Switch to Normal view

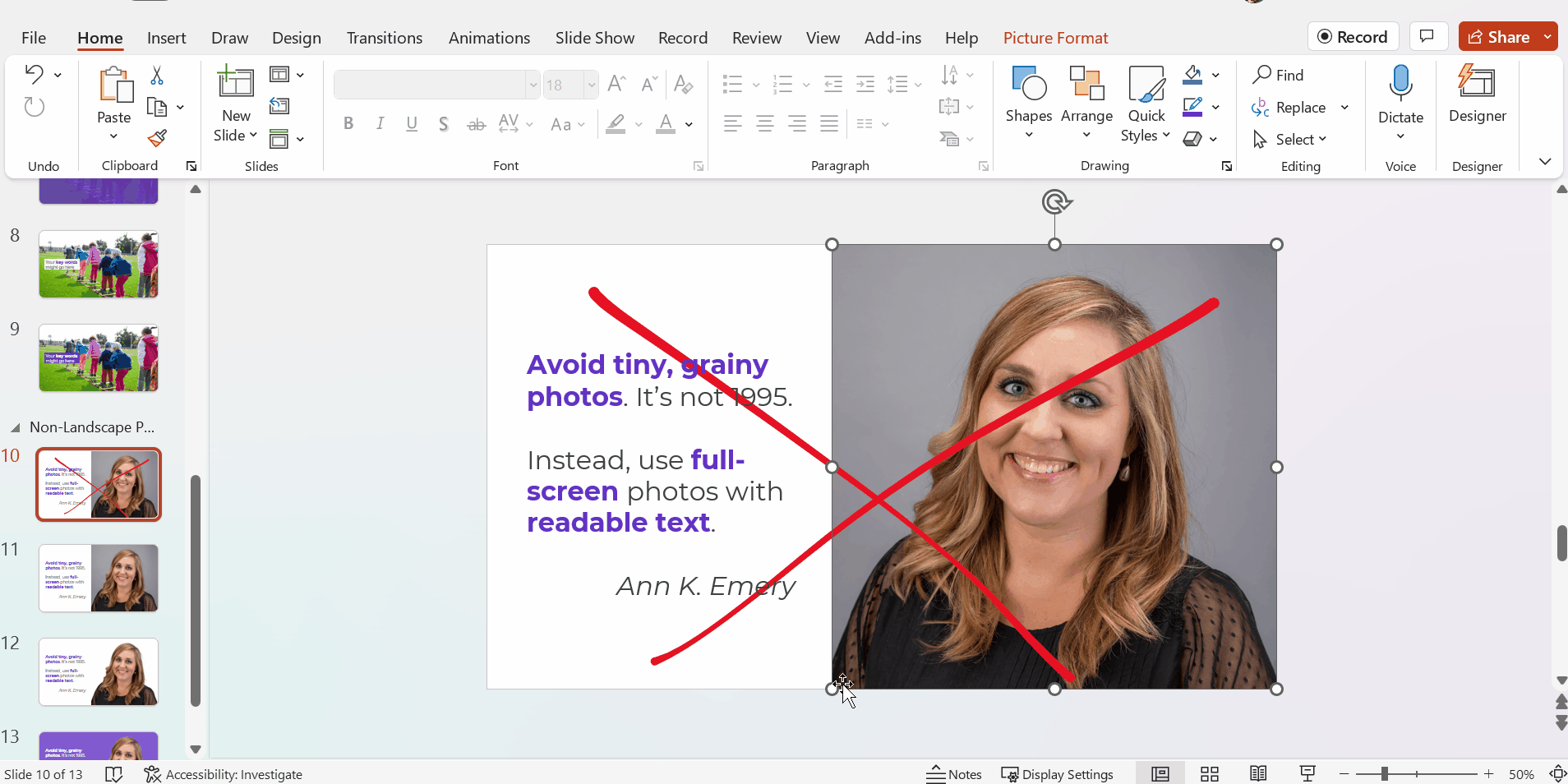[1160, 774]
